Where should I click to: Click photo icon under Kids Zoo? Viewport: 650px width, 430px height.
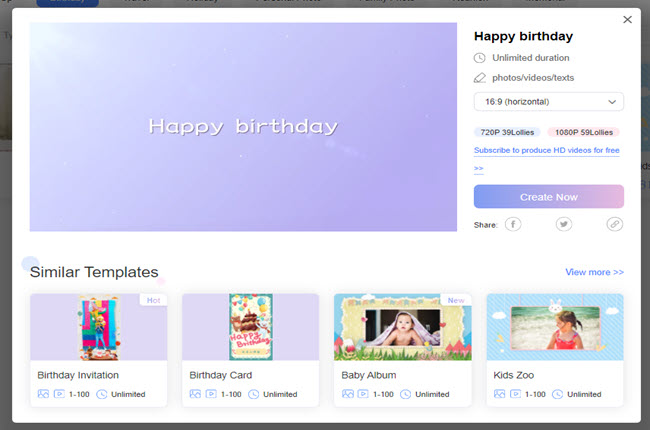click(x=500, y=394)
